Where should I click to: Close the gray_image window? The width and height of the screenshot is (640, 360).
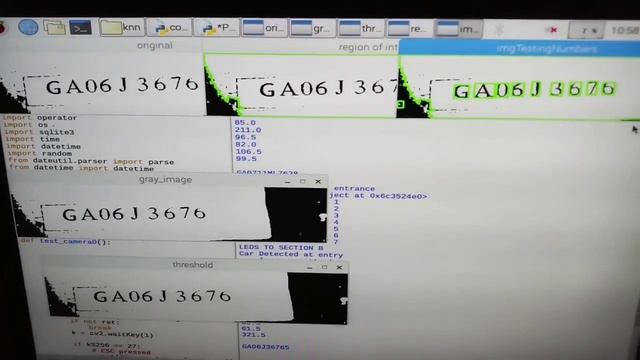pyautogui.click(x=318, y=182)
